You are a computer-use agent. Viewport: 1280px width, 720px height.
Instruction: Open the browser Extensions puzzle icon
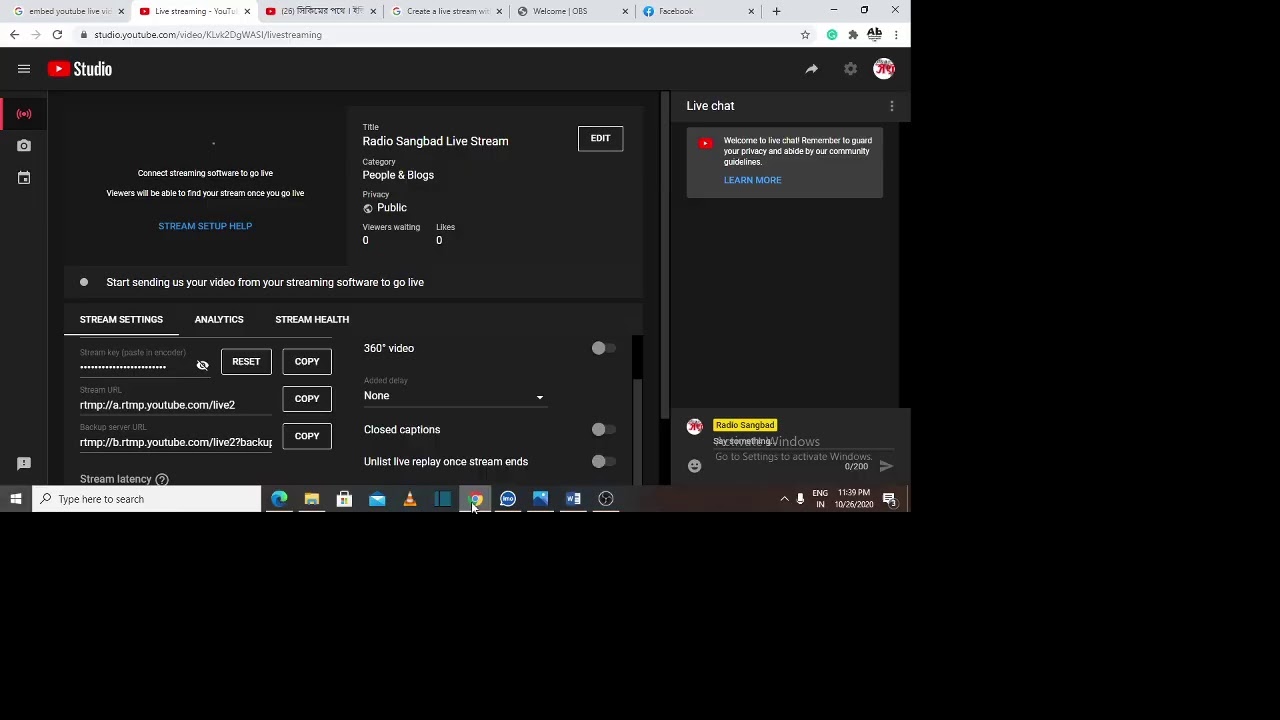853,35
